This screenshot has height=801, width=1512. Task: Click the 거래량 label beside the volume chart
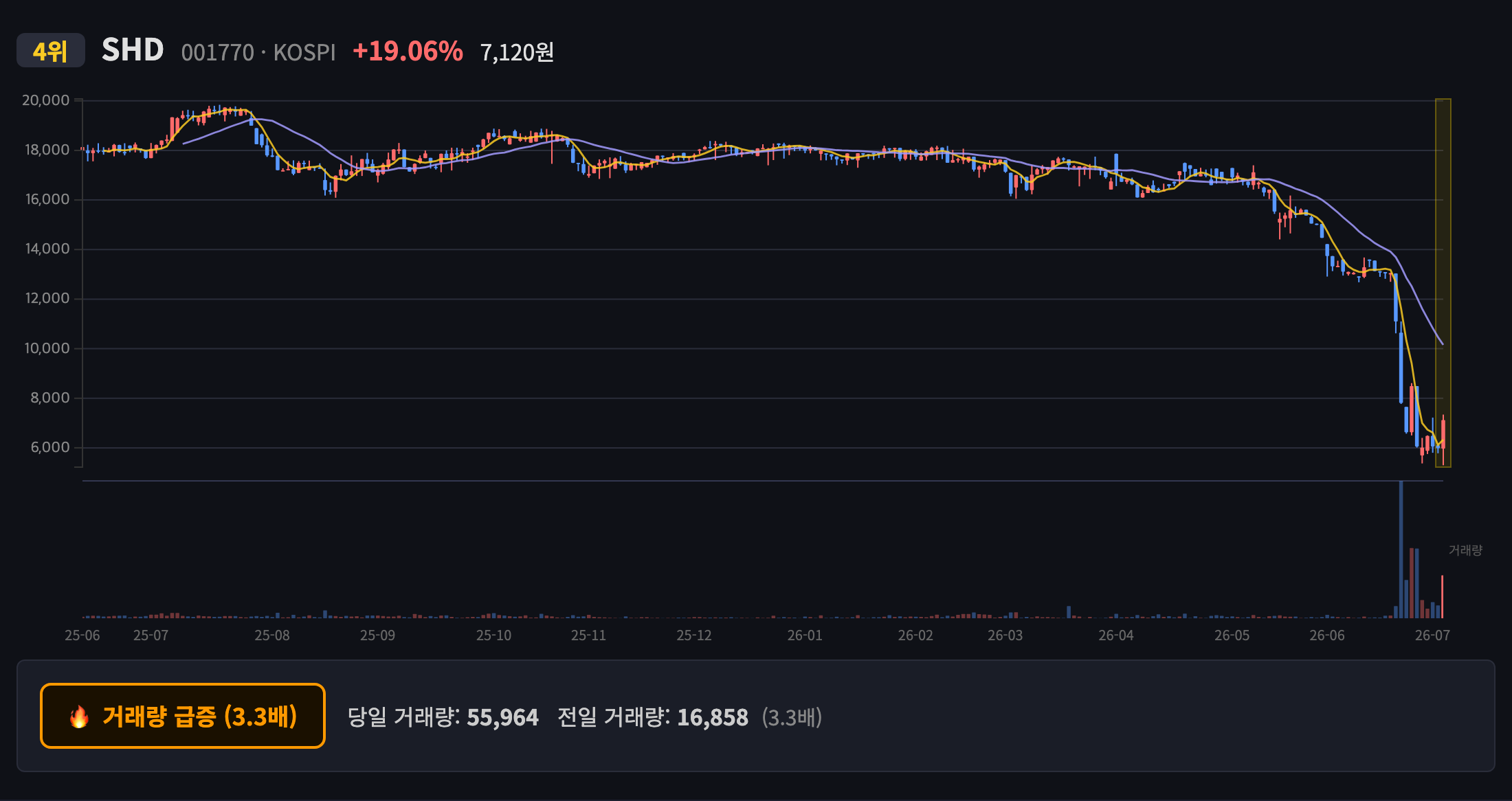(x=1466, y=550)
